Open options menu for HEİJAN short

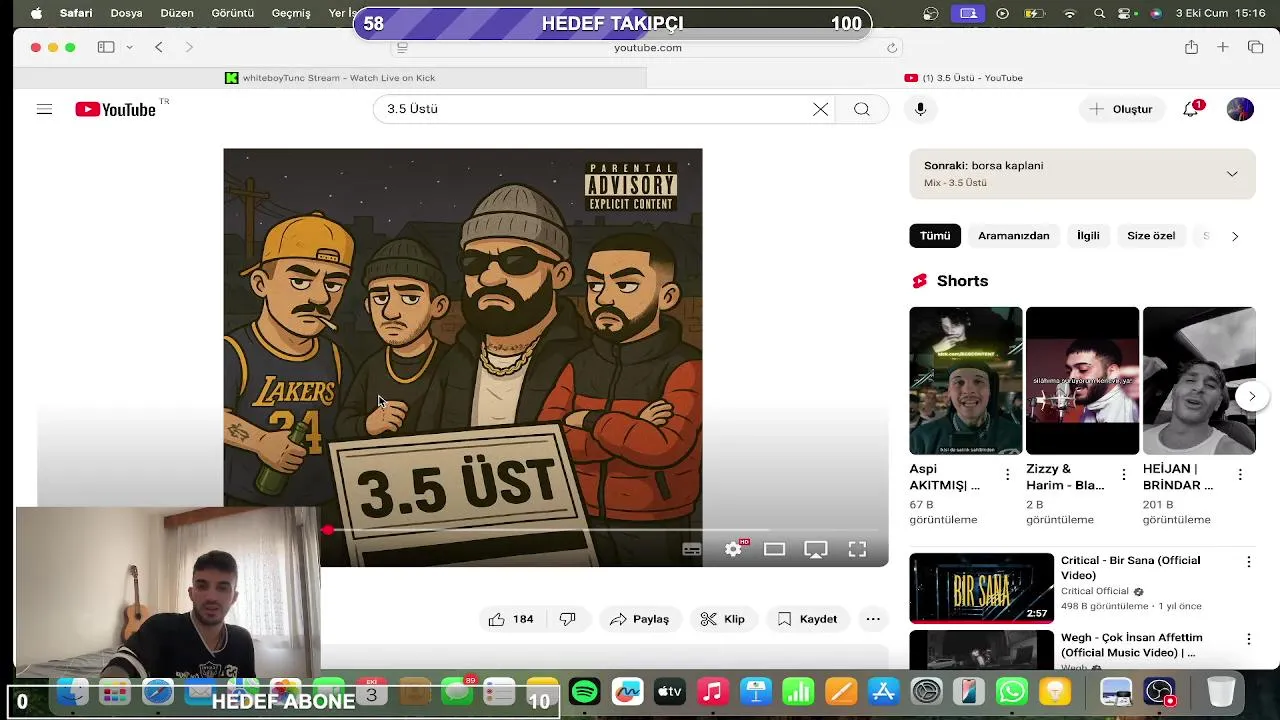click(x=1240, y=475)
